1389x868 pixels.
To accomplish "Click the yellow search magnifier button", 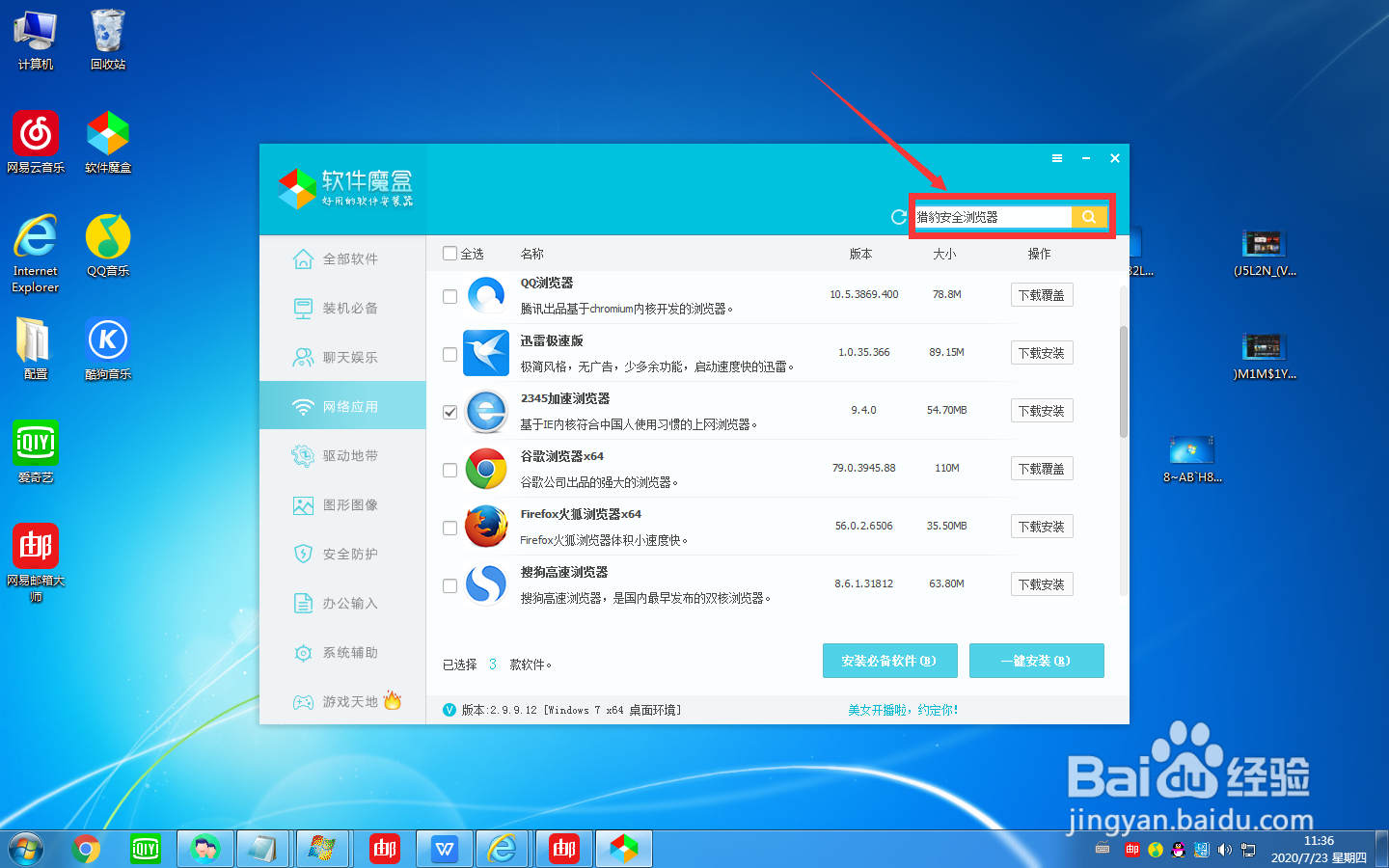I will (x=1089, y=217).
